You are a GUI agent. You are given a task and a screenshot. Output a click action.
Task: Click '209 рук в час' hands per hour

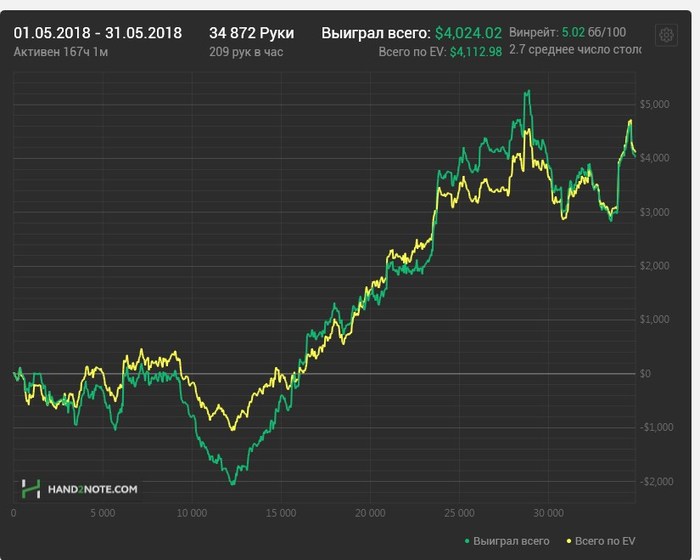246,52
